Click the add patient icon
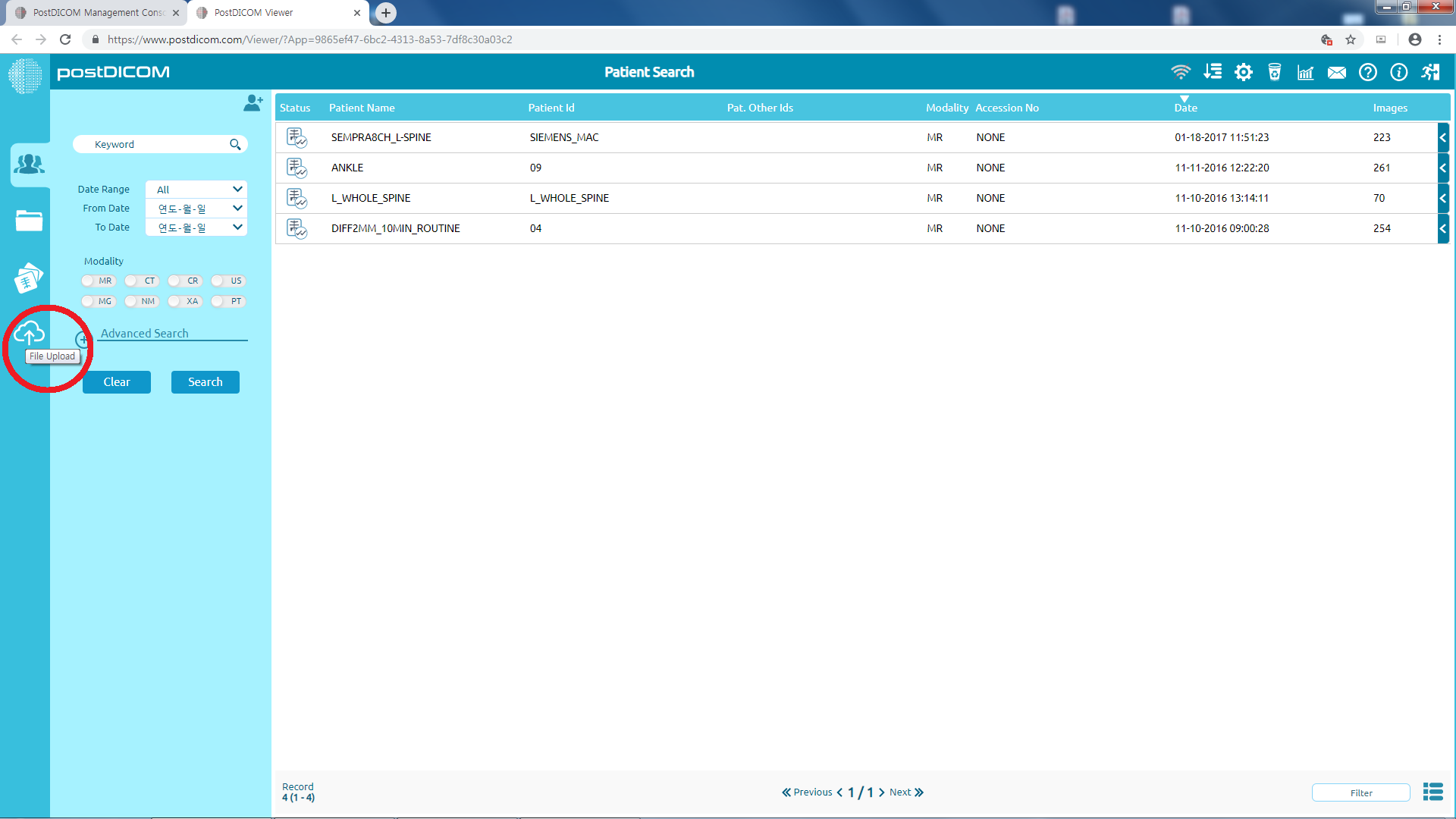Viewport: 1456px width, 819px height. (x=253, y=102)
